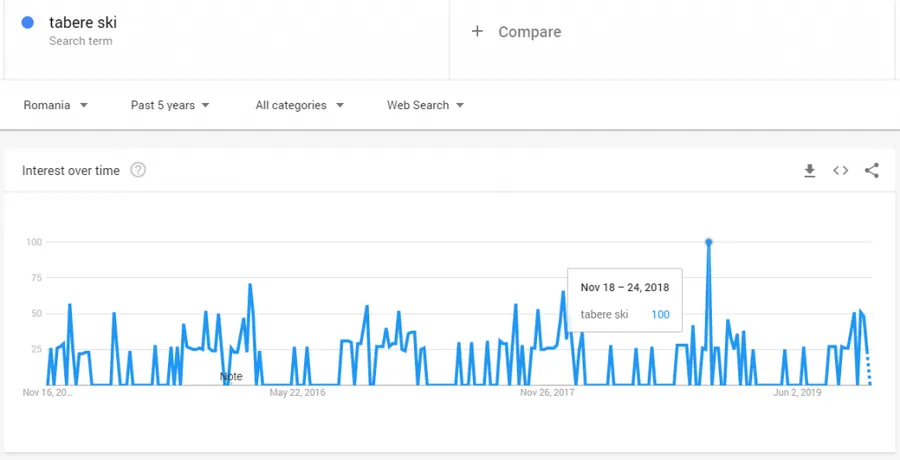Click the Note marker on the chart
Viewport: 900px width, 460px height.
pos(231,377)
